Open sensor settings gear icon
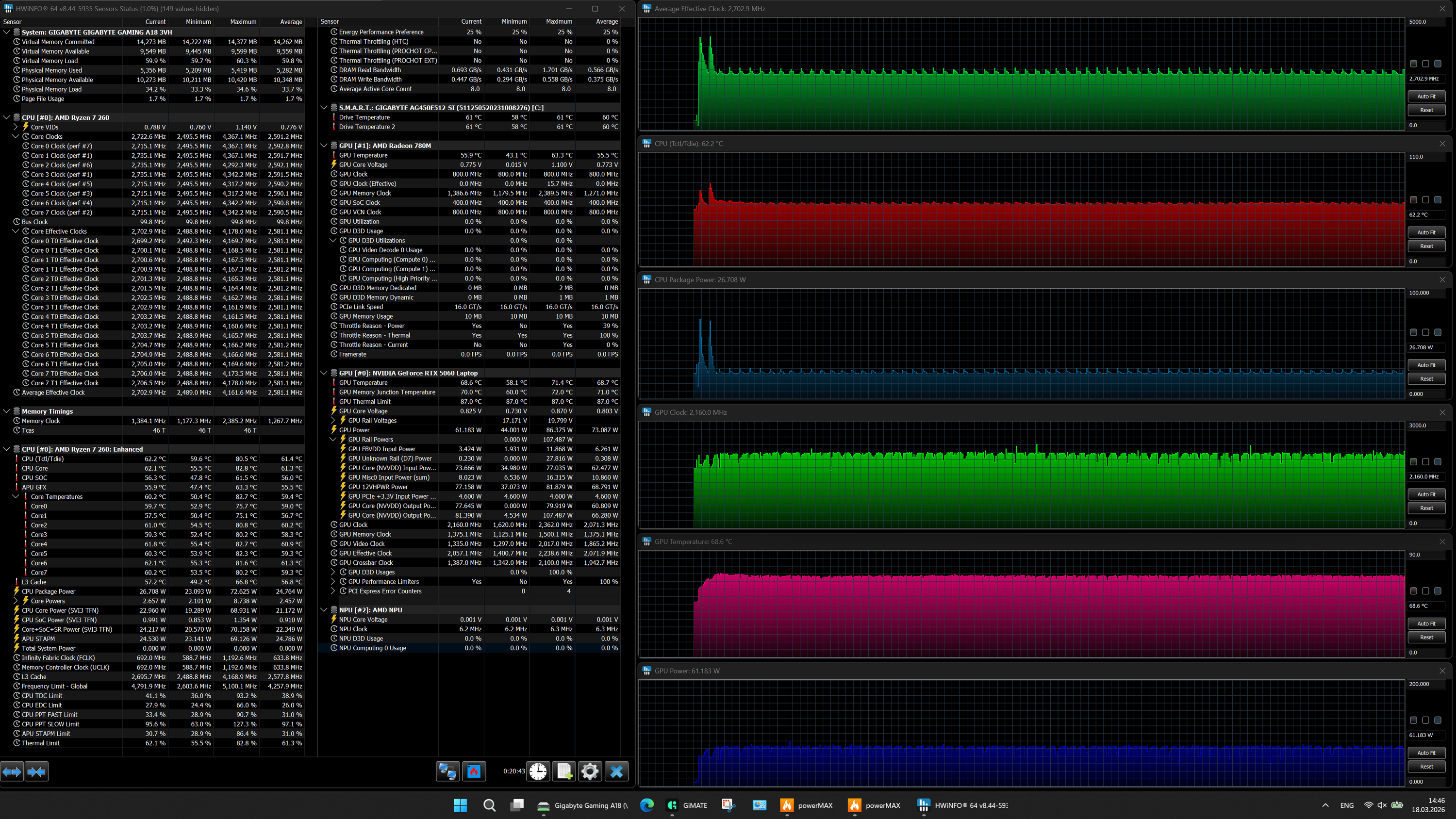 (x=590, y=771)
